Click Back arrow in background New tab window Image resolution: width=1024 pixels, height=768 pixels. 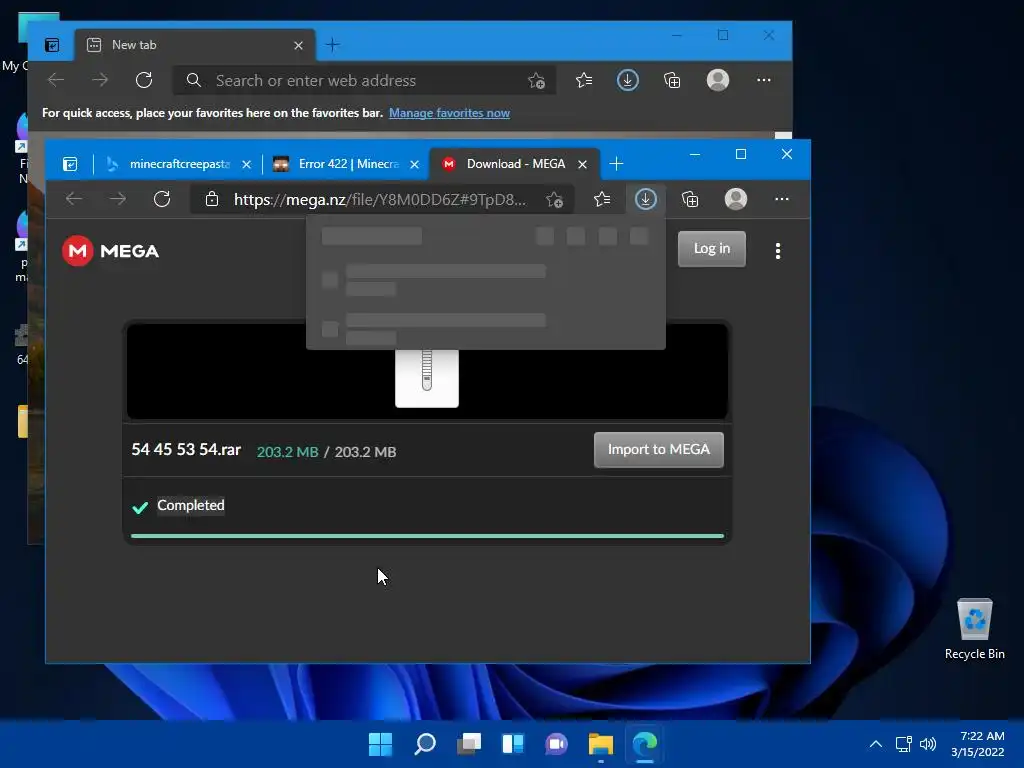[x=56, y=80]
